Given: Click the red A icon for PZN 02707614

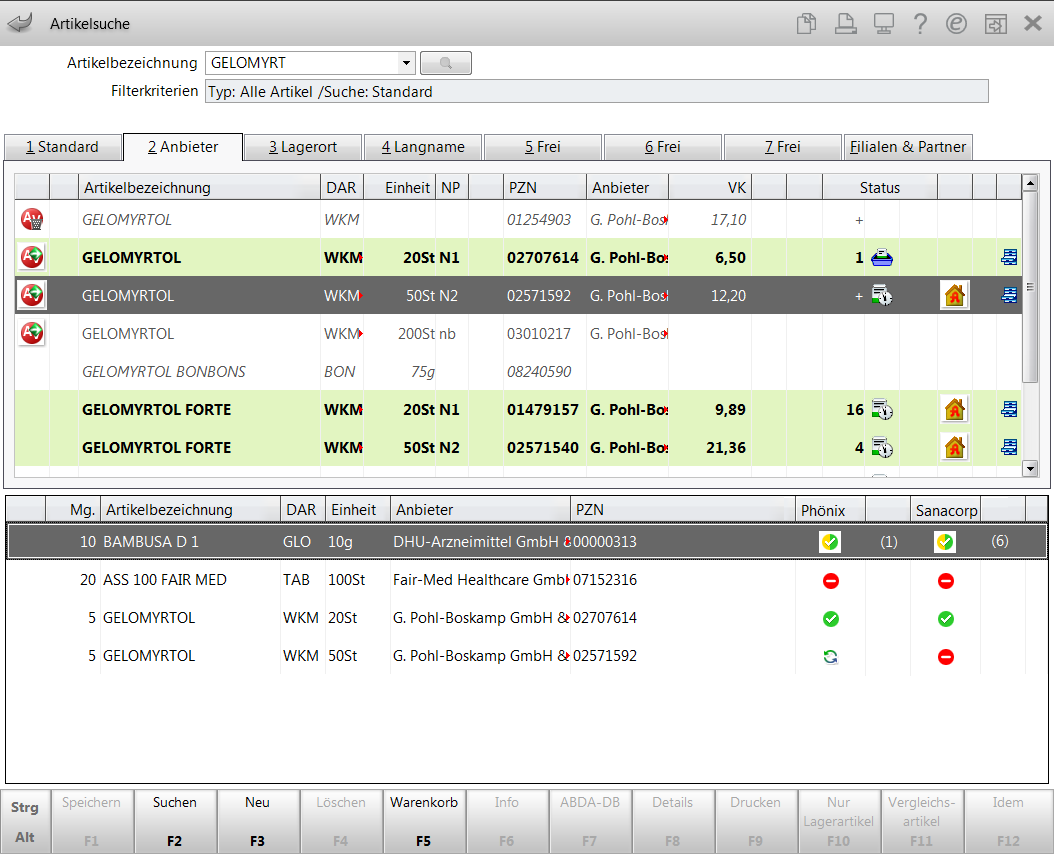Looking at the screenshot, I should pyautogui.click(x=32, y=257).
